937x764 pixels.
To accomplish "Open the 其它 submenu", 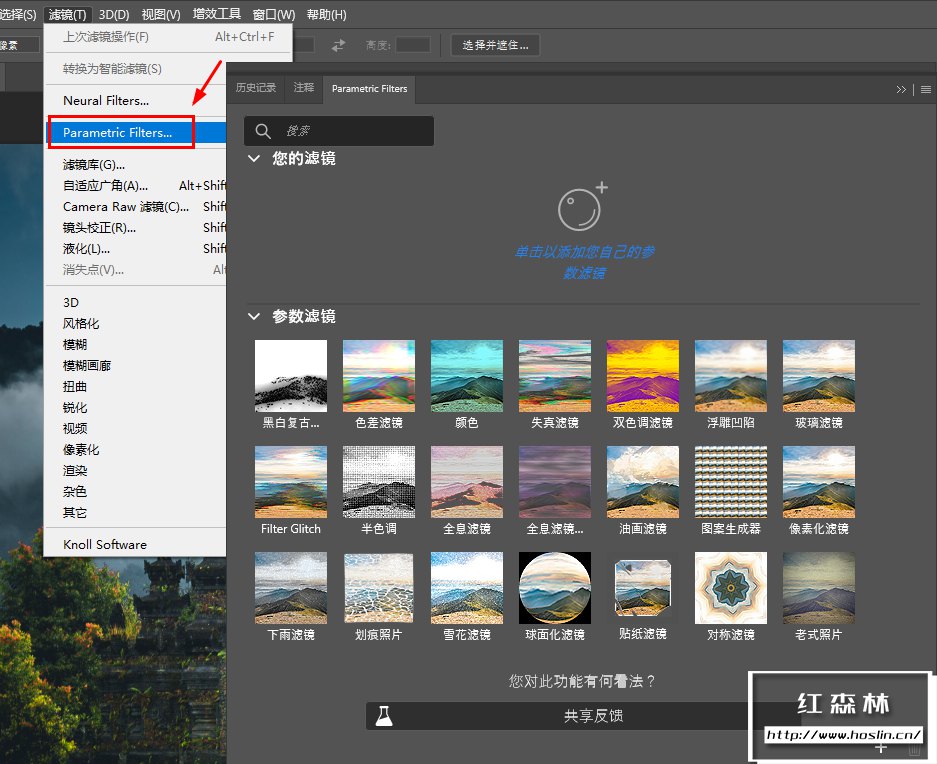I will pos(136,512).
